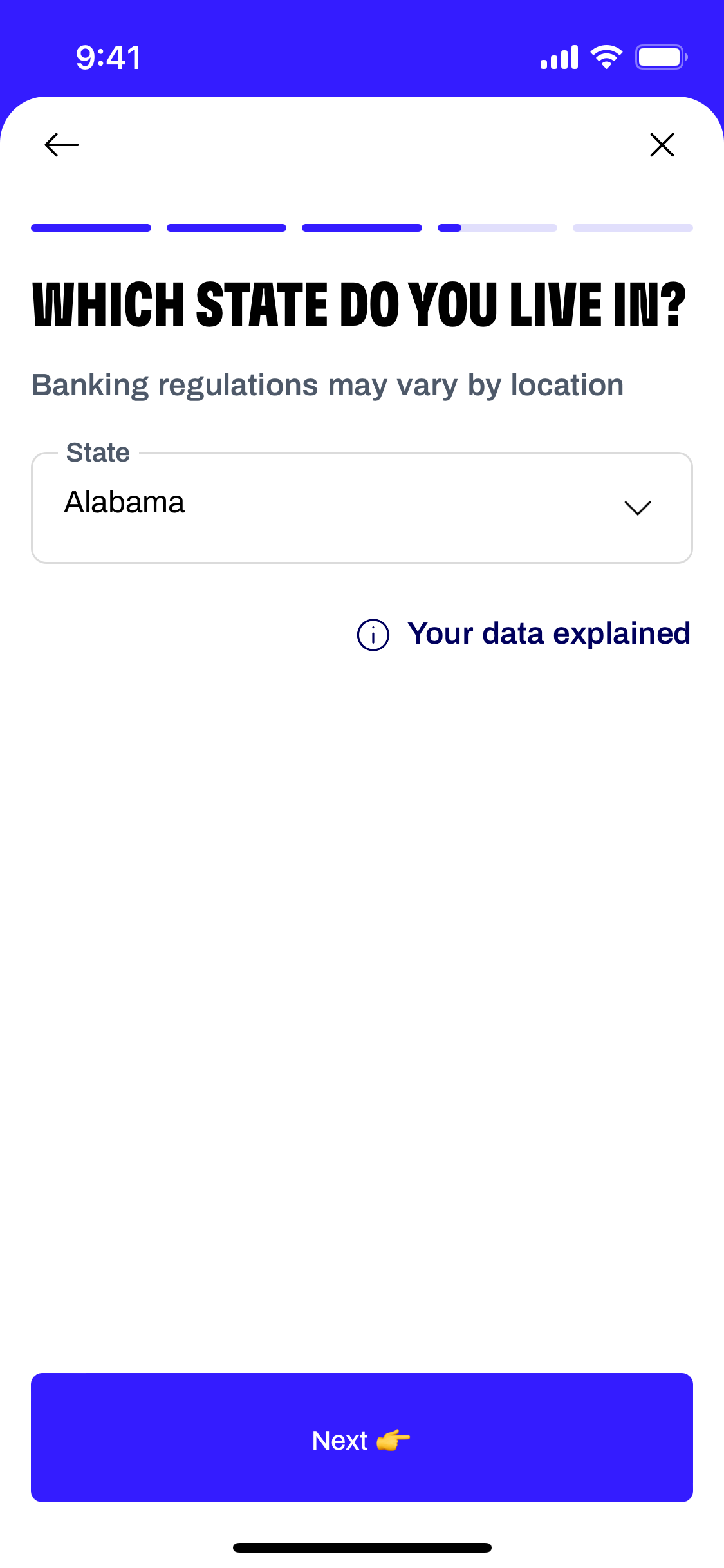Close the onboarding flow with X

[662, 145]
